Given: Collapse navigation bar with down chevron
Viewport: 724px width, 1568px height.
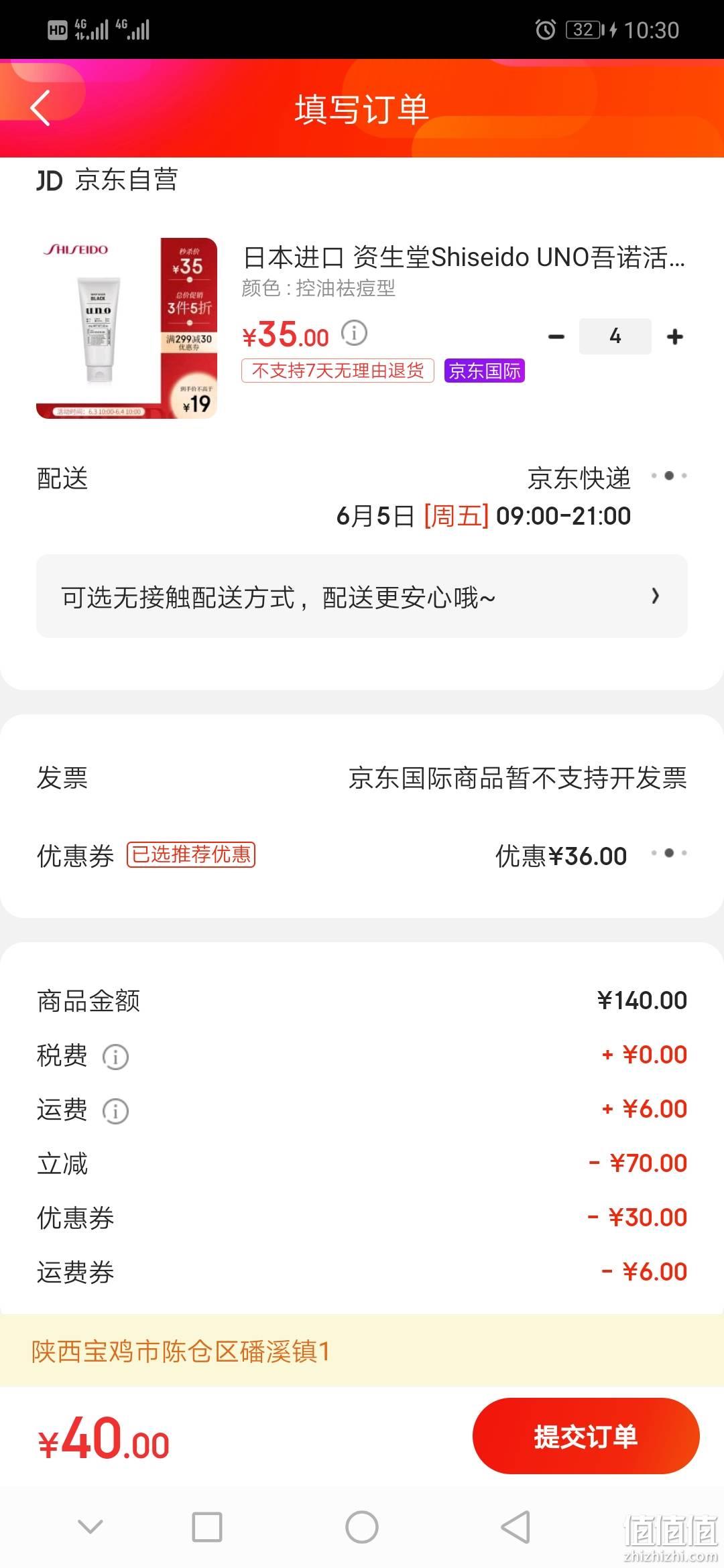Looking at the screenshot, I should click(90, 1527).
